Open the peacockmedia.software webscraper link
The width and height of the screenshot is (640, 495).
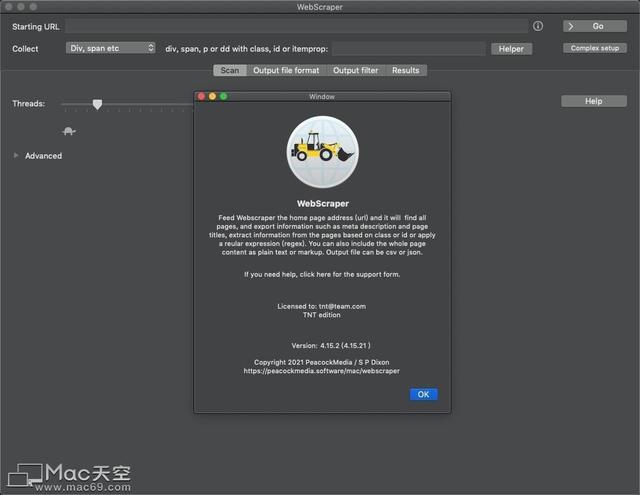click(322, 371)
